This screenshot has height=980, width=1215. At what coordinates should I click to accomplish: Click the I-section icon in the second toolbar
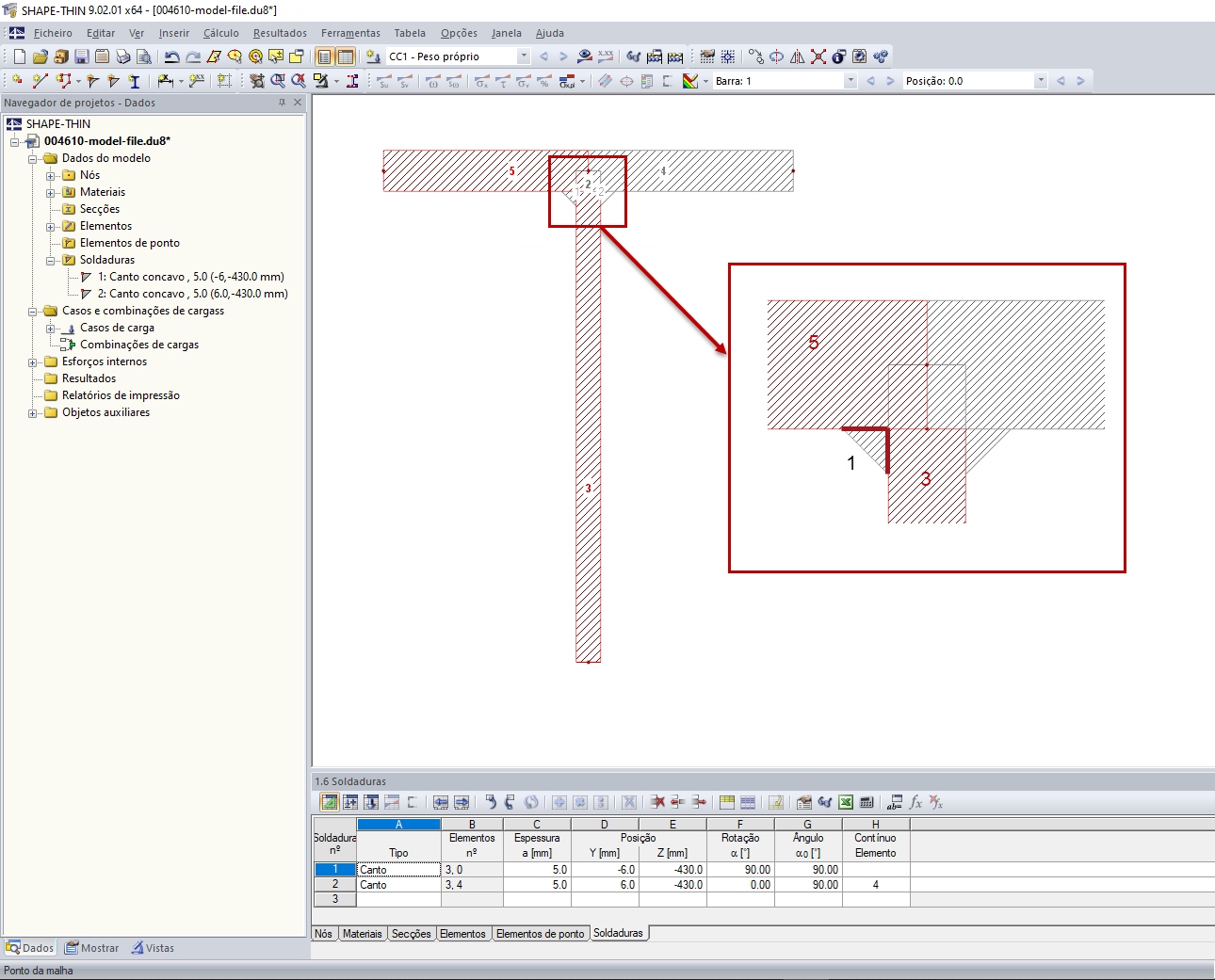(134, 81)
